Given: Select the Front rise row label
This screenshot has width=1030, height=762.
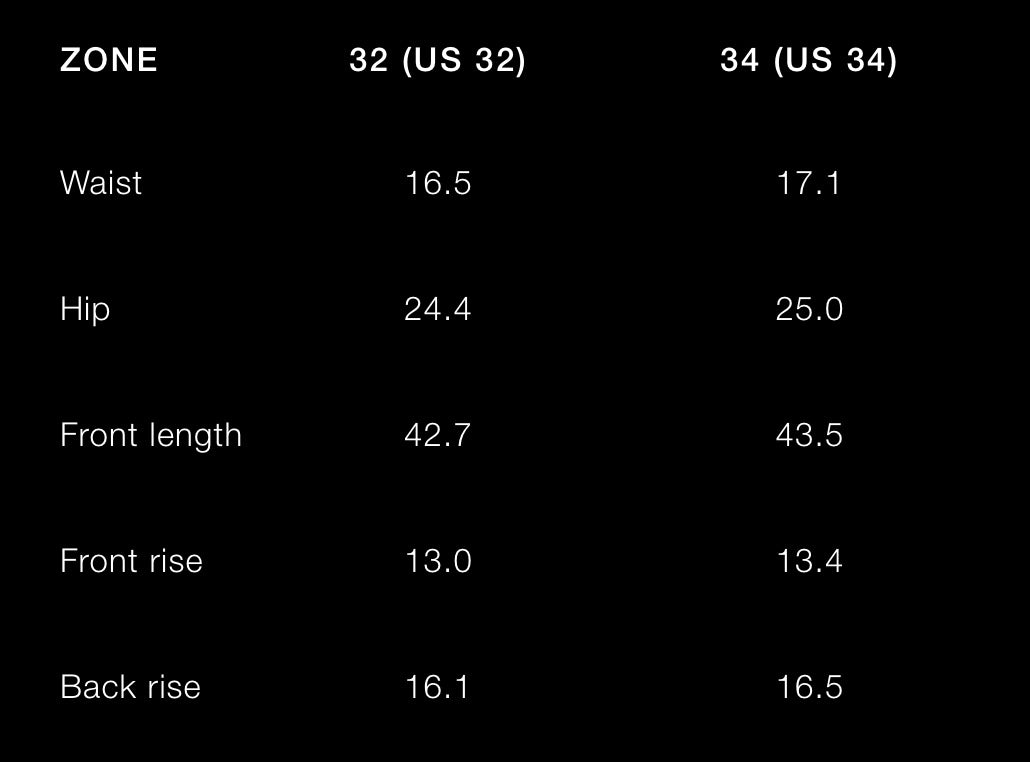Looking at the screenshot, I should click(x=131, y=561).
